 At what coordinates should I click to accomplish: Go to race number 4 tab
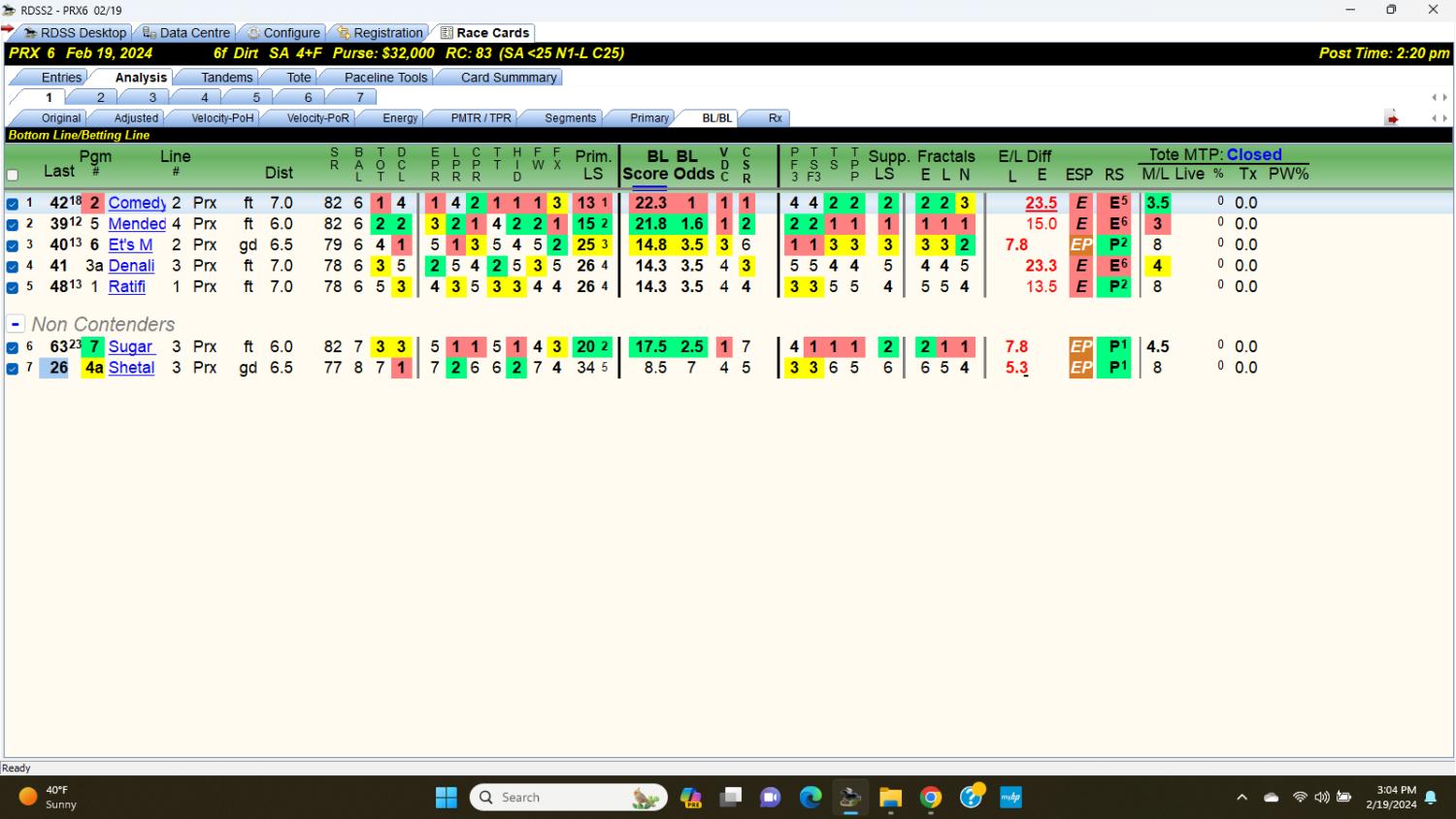[204, 97]
